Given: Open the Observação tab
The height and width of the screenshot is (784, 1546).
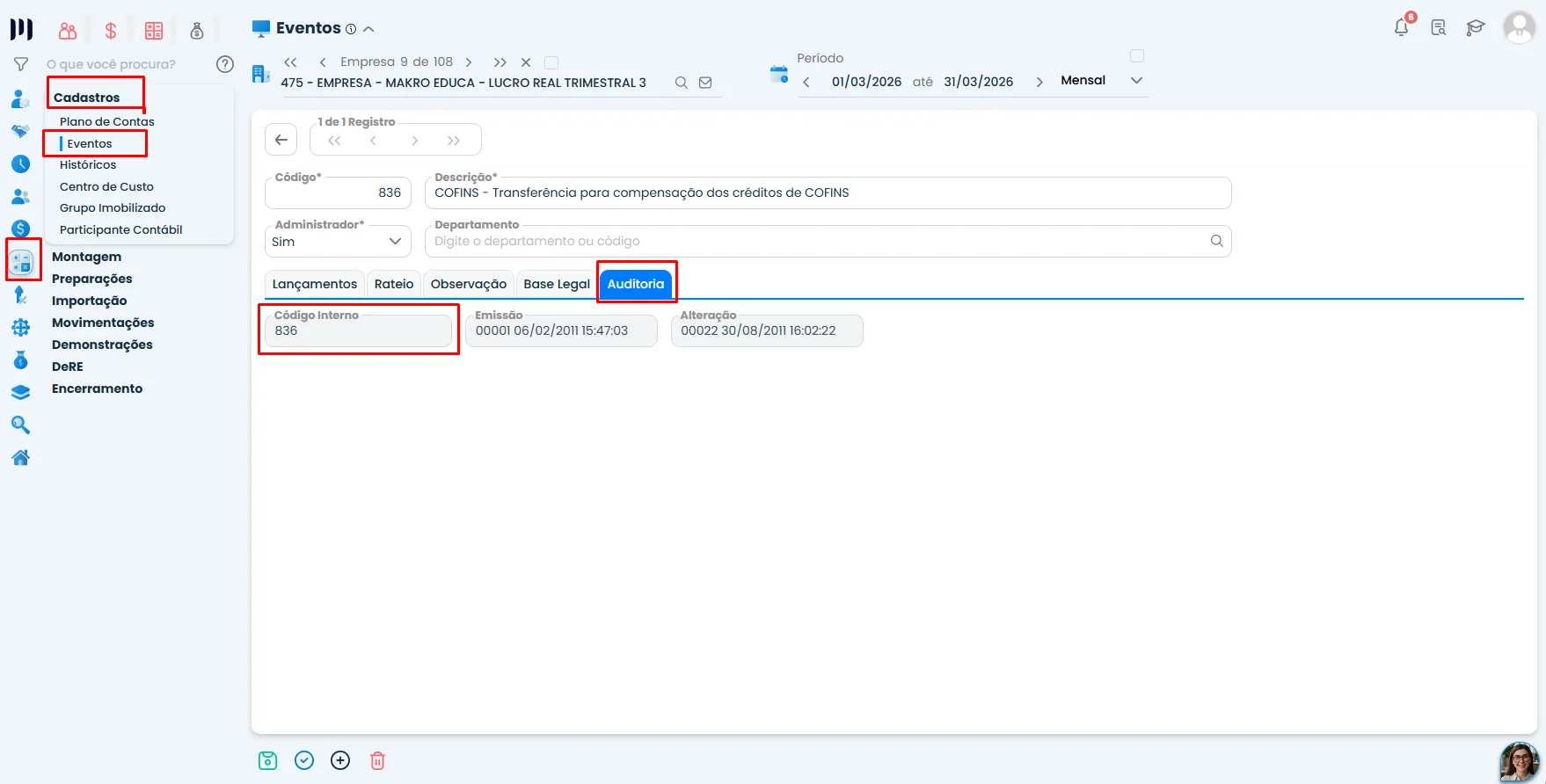Looking at the screenshot, I should pos(469,284).
